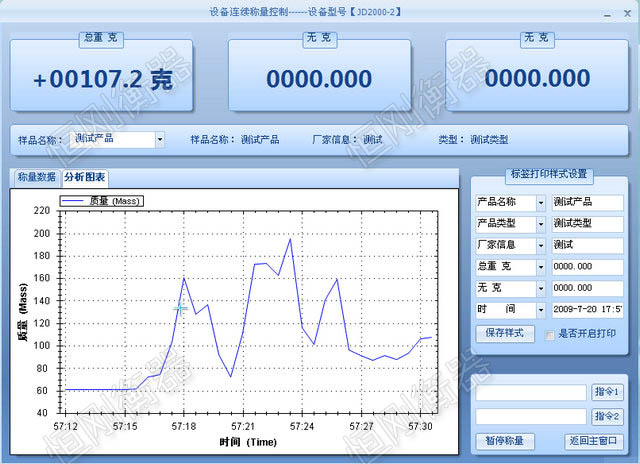Open the 总重 克 dropdown in print settings
The width and height of the screenshot is (640, 464).
(x=541, y=267)
